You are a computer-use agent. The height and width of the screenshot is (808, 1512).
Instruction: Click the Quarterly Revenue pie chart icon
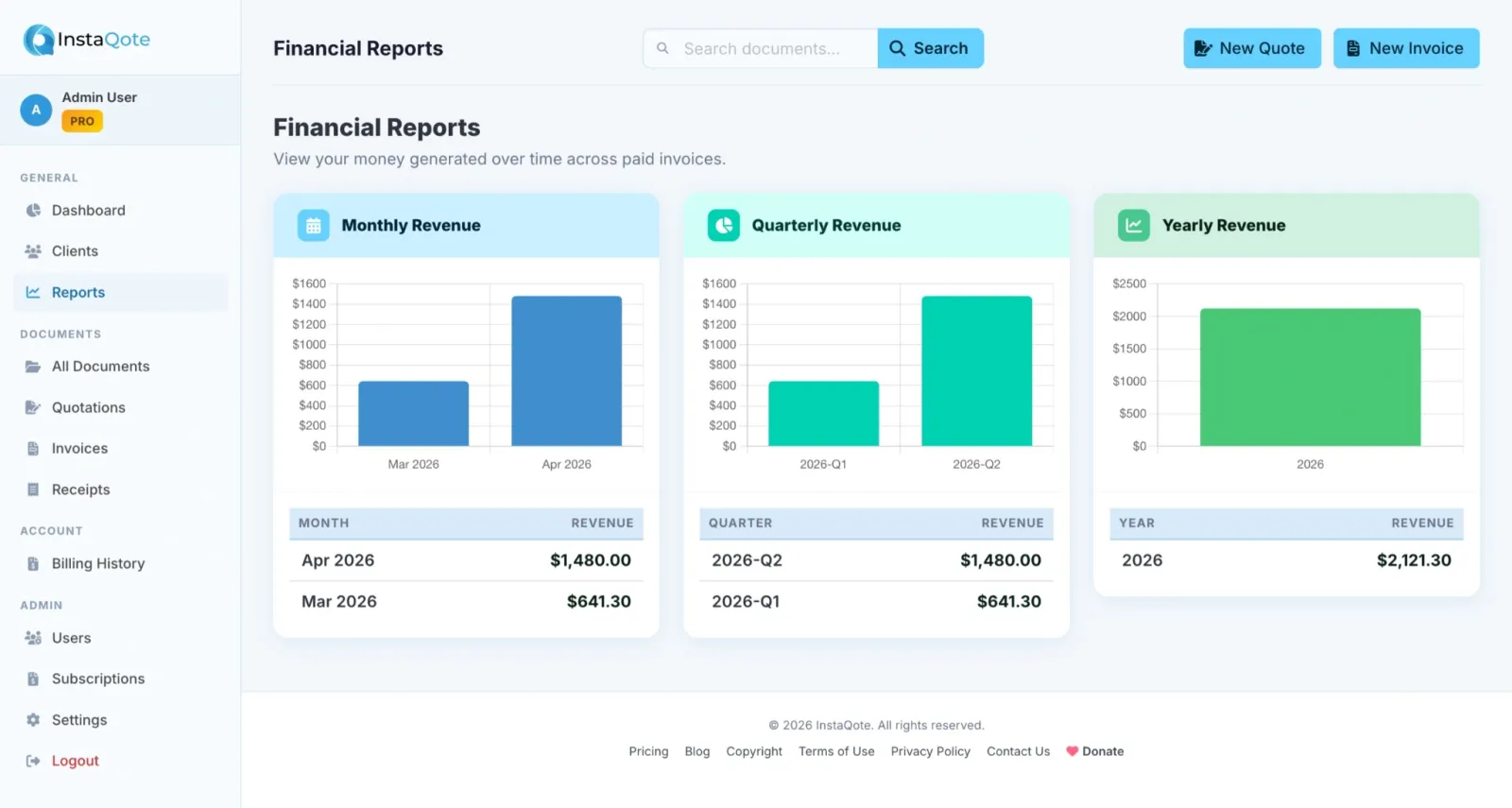(724, 226)
